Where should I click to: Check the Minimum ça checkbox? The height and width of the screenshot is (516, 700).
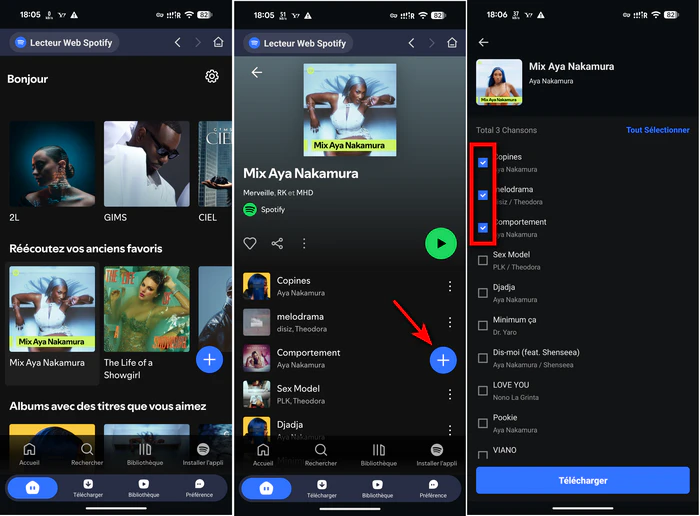(x=483, y=325)
